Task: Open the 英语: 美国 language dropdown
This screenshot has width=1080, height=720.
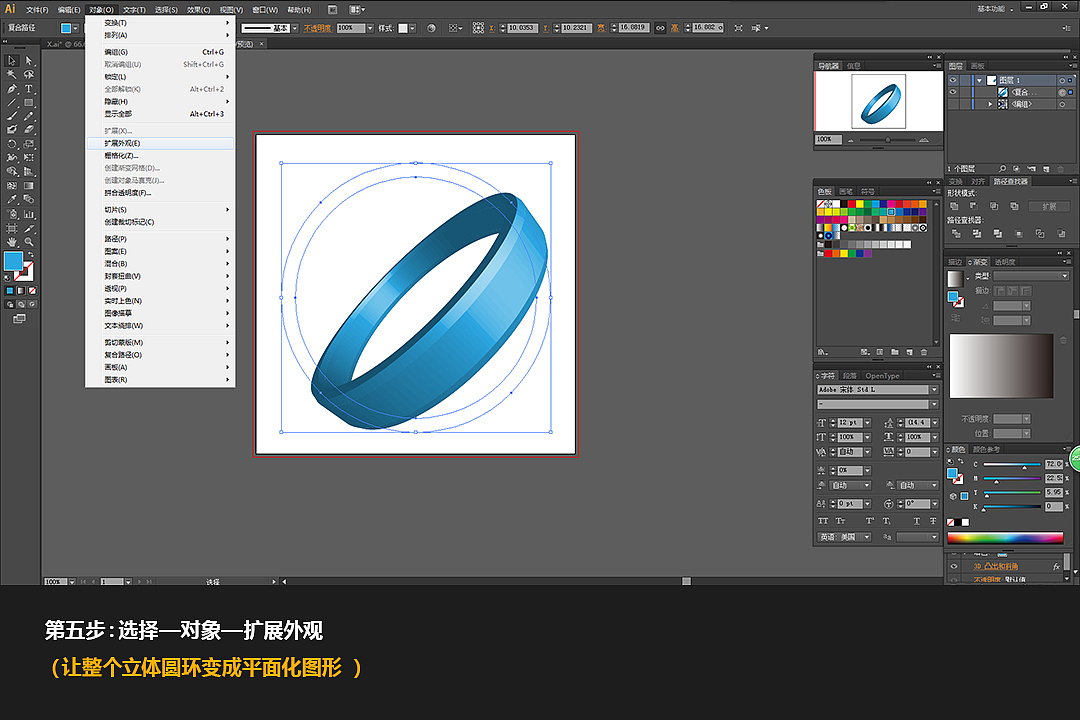Action: (844, 537)
